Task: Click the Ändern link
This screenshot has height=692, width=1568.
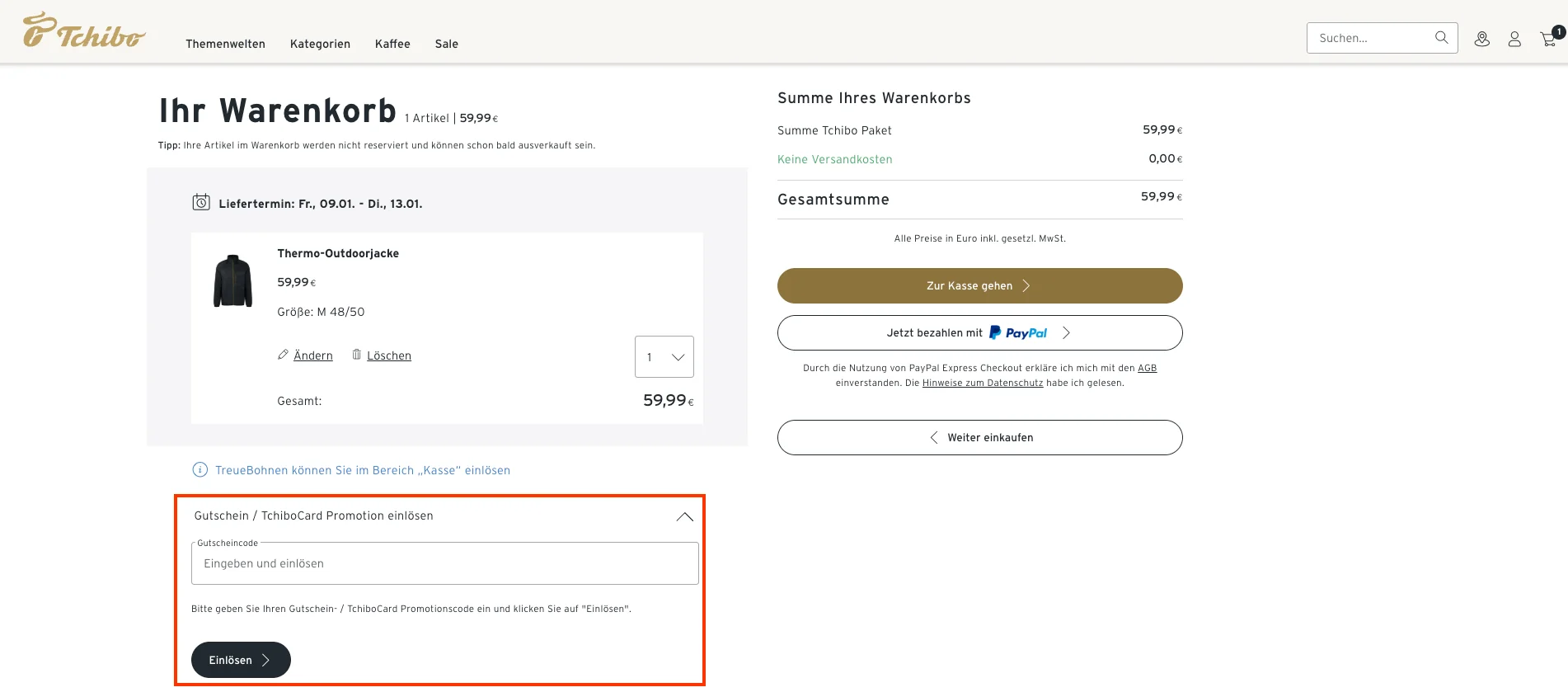Action: (313, 355)
